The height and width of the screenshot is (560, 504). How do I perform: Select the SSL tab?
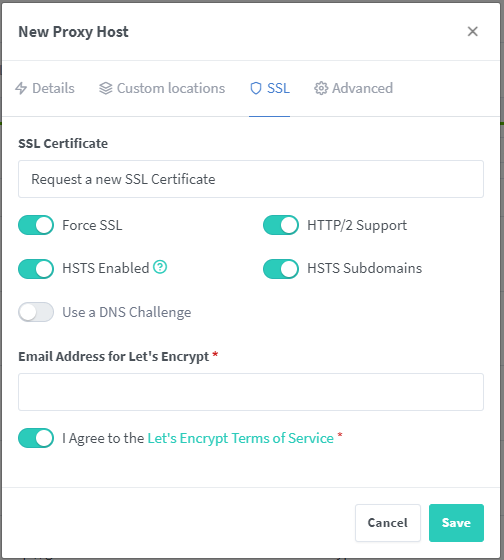tap(270, 88)
